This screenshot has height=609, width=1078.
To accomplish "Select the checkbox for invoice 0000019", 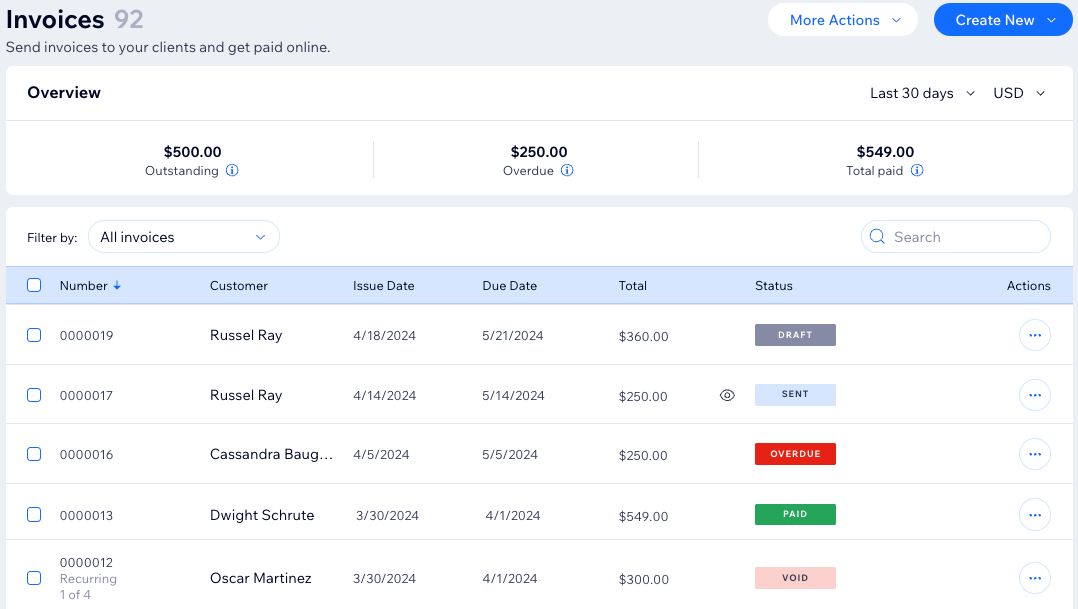I will click(34, 335).
